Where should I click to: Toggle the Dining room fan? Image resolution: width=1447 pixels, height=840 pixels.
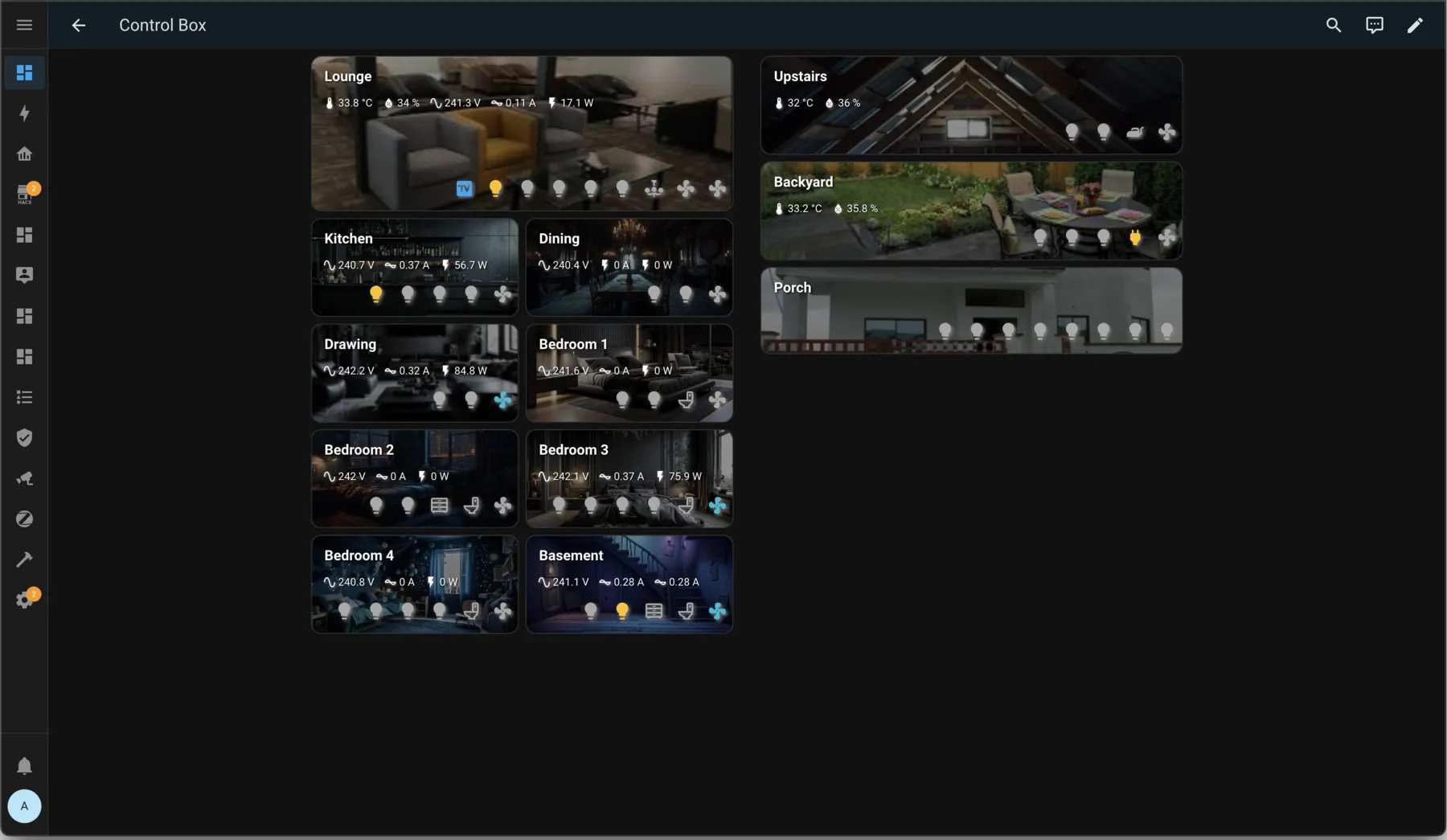718,294
